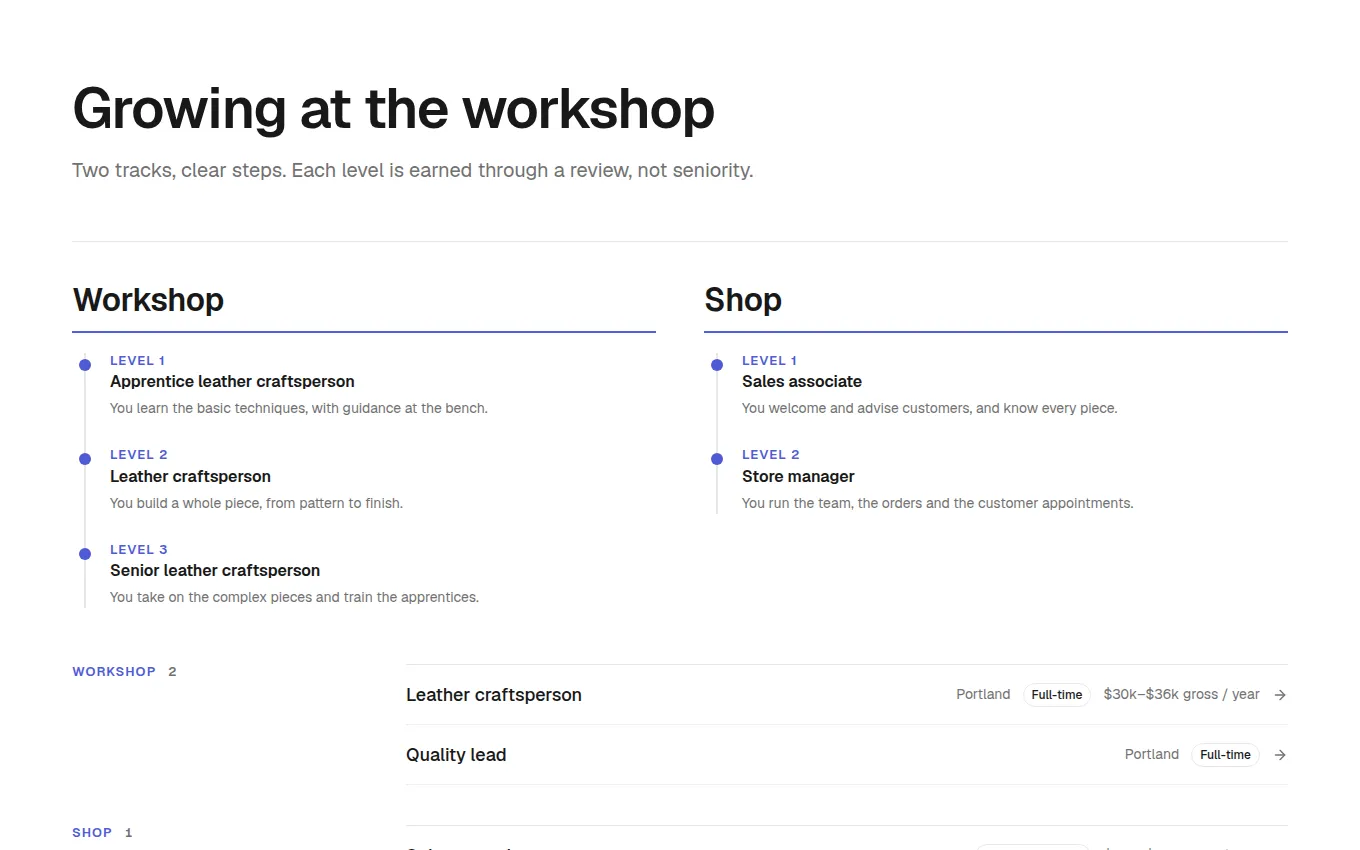Screen dimensions: 1360x850
Task: Click the arrow icon on Quality lead row
Action: (x=1280, y=755)
